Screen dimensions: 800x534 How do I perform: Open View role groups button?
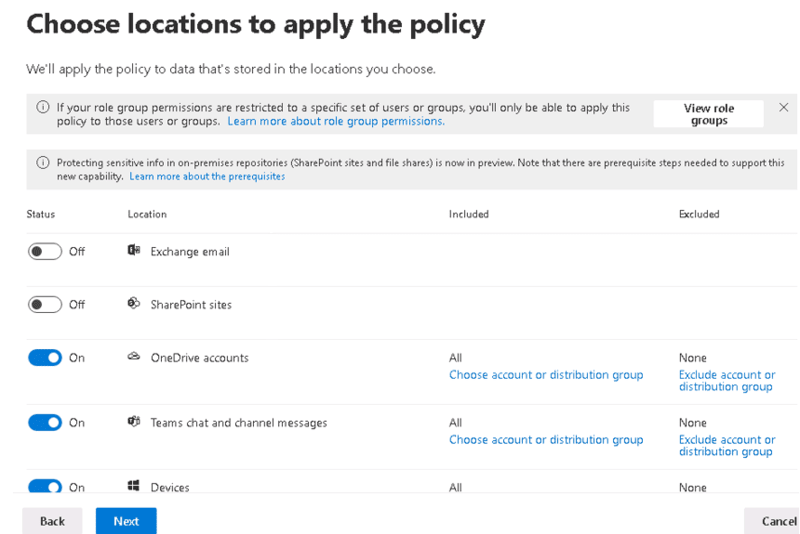(709, 114)
